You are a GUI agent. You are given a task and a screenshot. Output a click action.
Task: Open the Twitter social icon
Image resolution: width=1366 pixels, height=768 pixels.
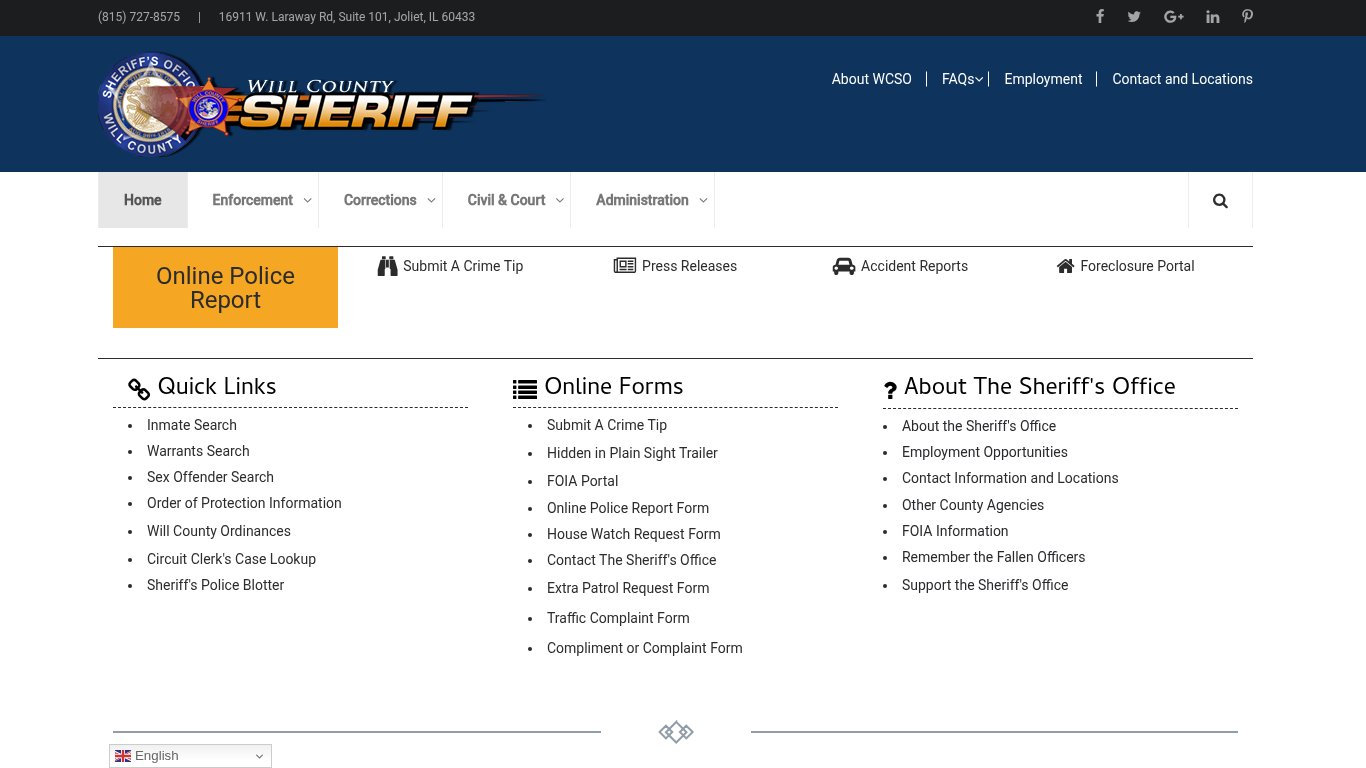coord(1134,16)
